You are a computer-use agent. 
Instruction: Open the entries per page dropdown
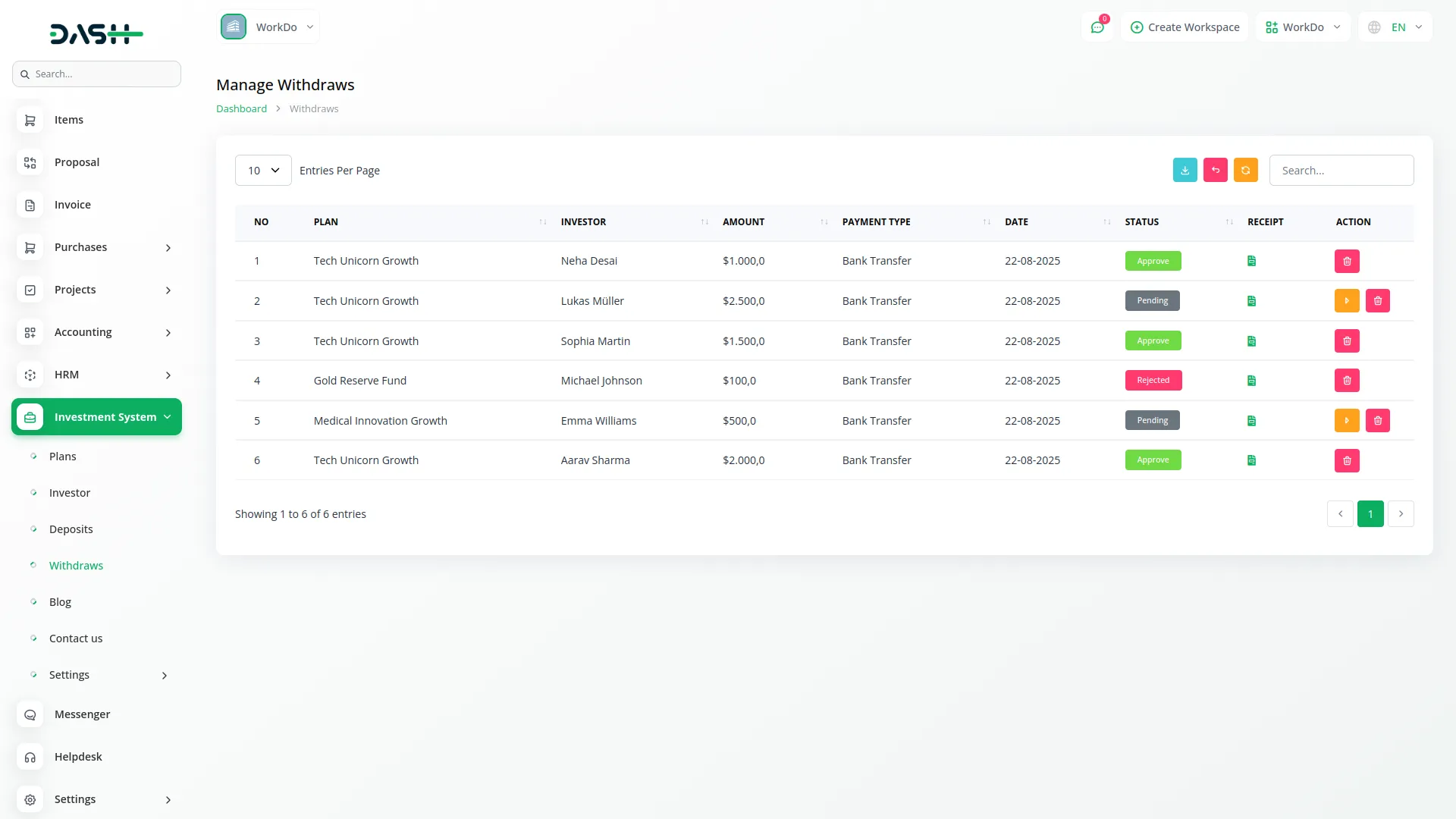click(x=263, y=171)
